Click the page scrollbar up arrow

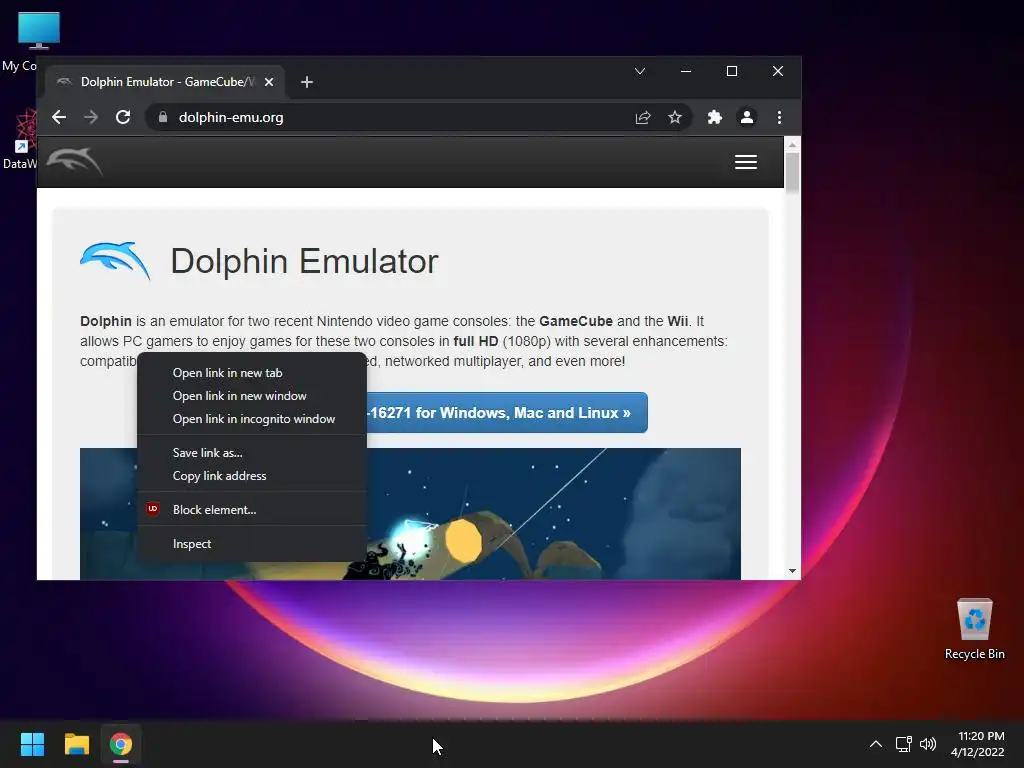[792, 144]
